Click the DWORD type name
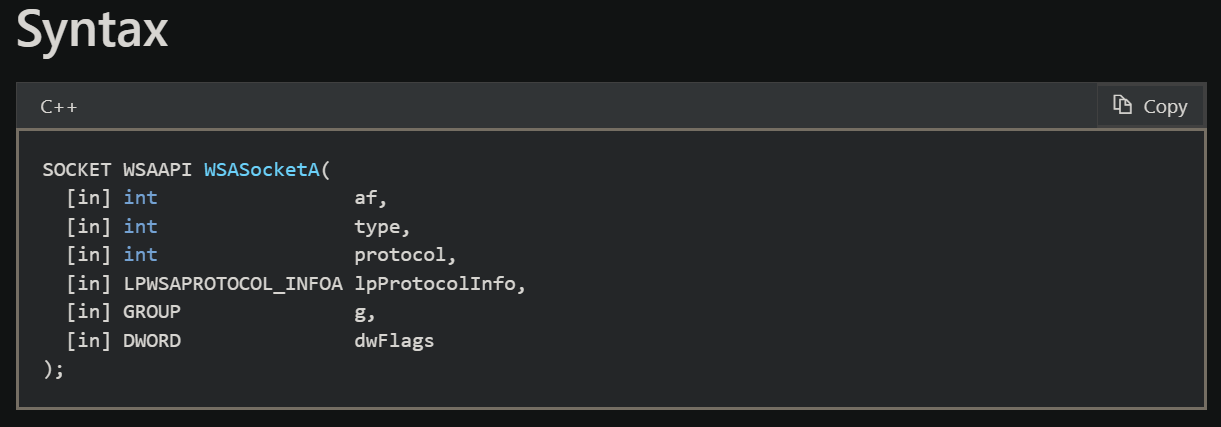The height and width of the screenshot is (427, 1221). (x=152, y=341)
